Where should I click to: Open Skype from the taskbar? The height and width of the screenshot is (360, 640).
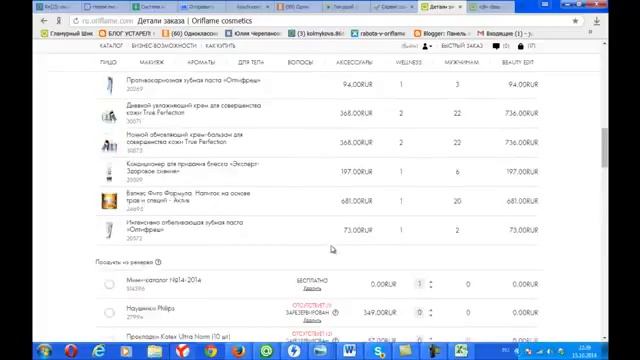(378, 351)
